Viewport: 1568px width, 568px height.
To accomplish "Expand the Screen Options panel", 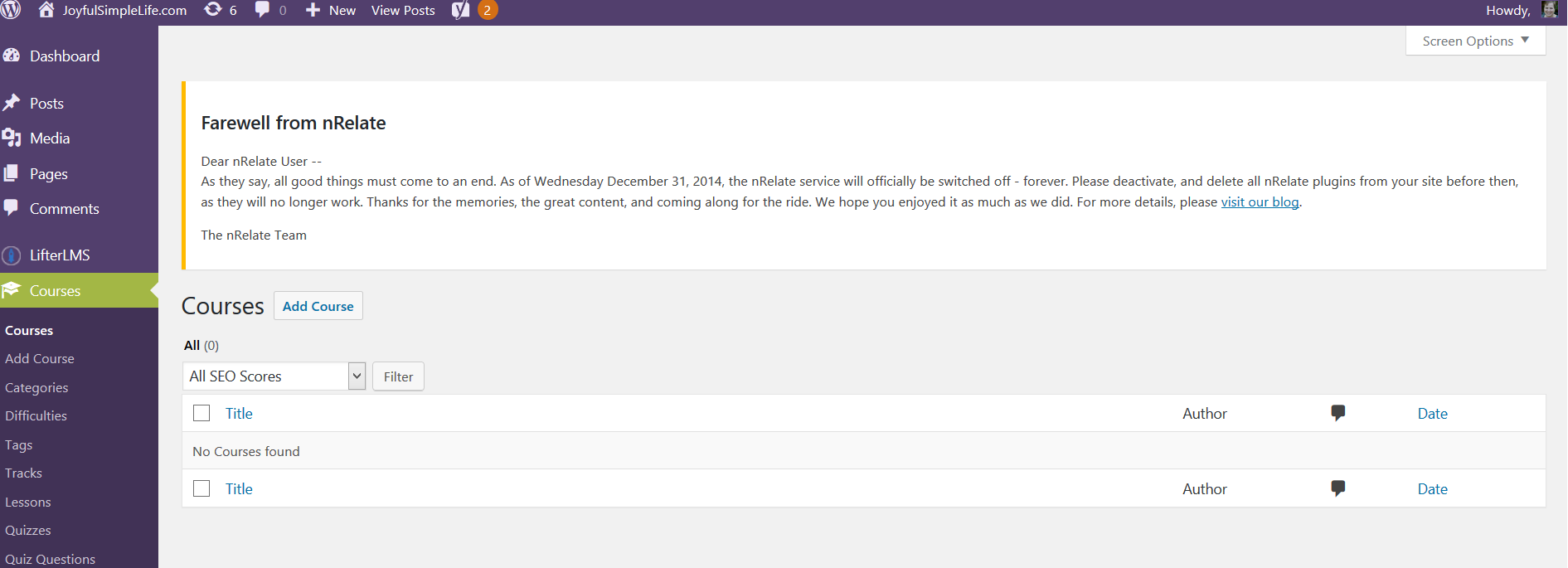I will (1475, 41).
